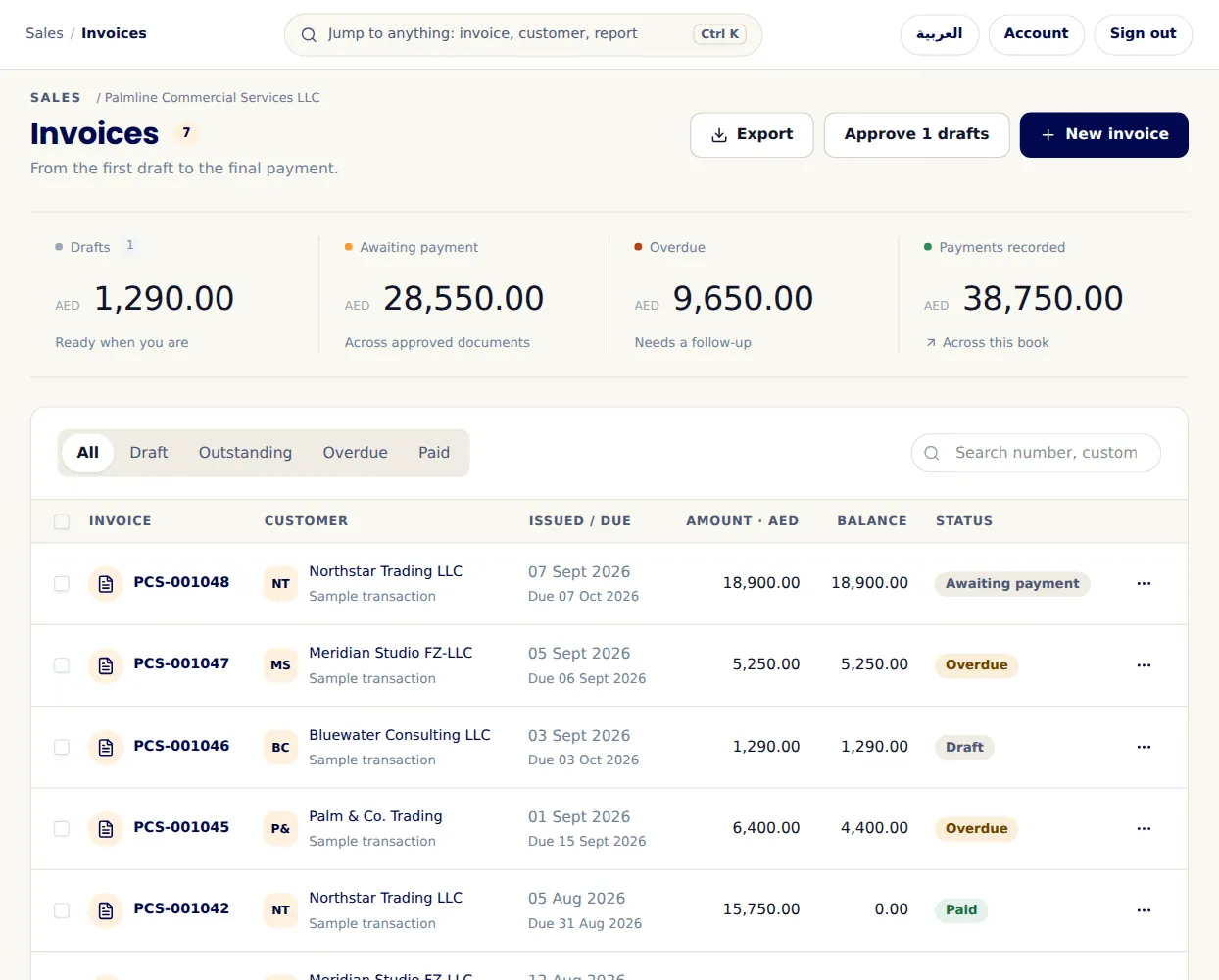Click the document icon for PCS-001045
Image resolution: width=1219 pixels, height=980 pixels.
pos(106,829)
